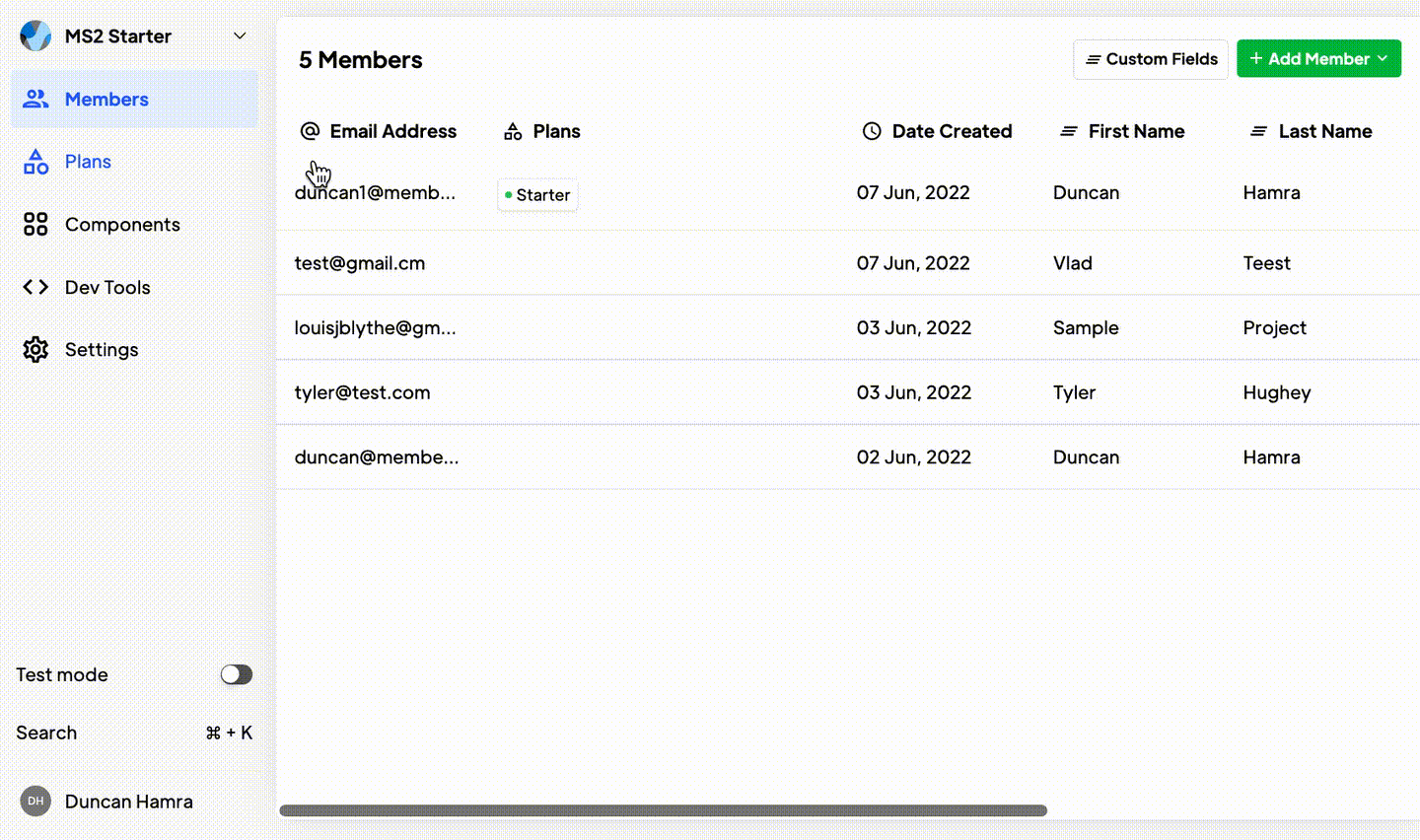The image size is (1420, 840).
Task: Toggle the Starter plan badge on duncan1's row
Action: [536, 195]
